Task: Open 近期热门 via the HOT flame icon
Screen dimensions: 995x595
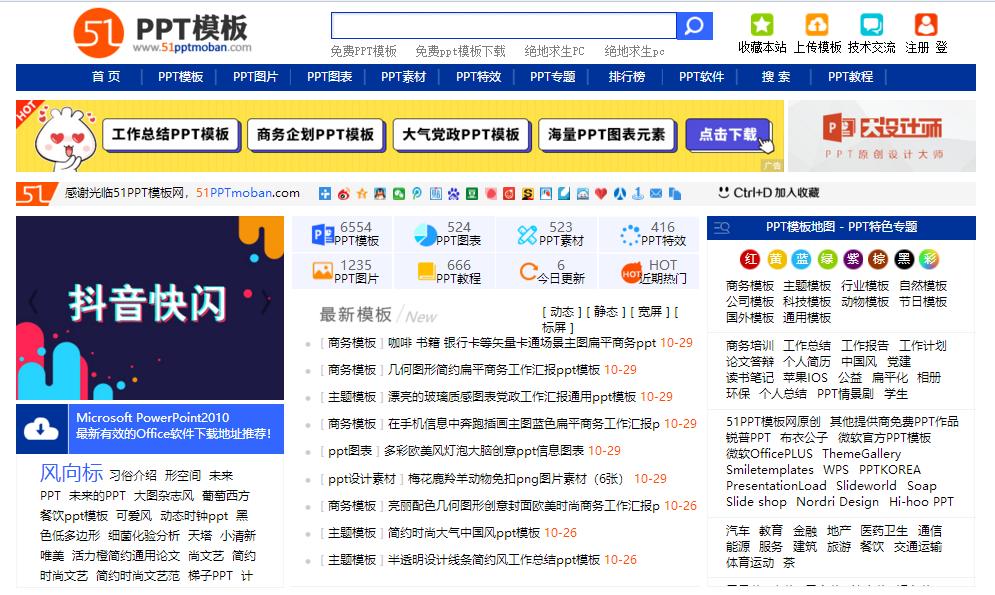Action: tap(630, 270)
